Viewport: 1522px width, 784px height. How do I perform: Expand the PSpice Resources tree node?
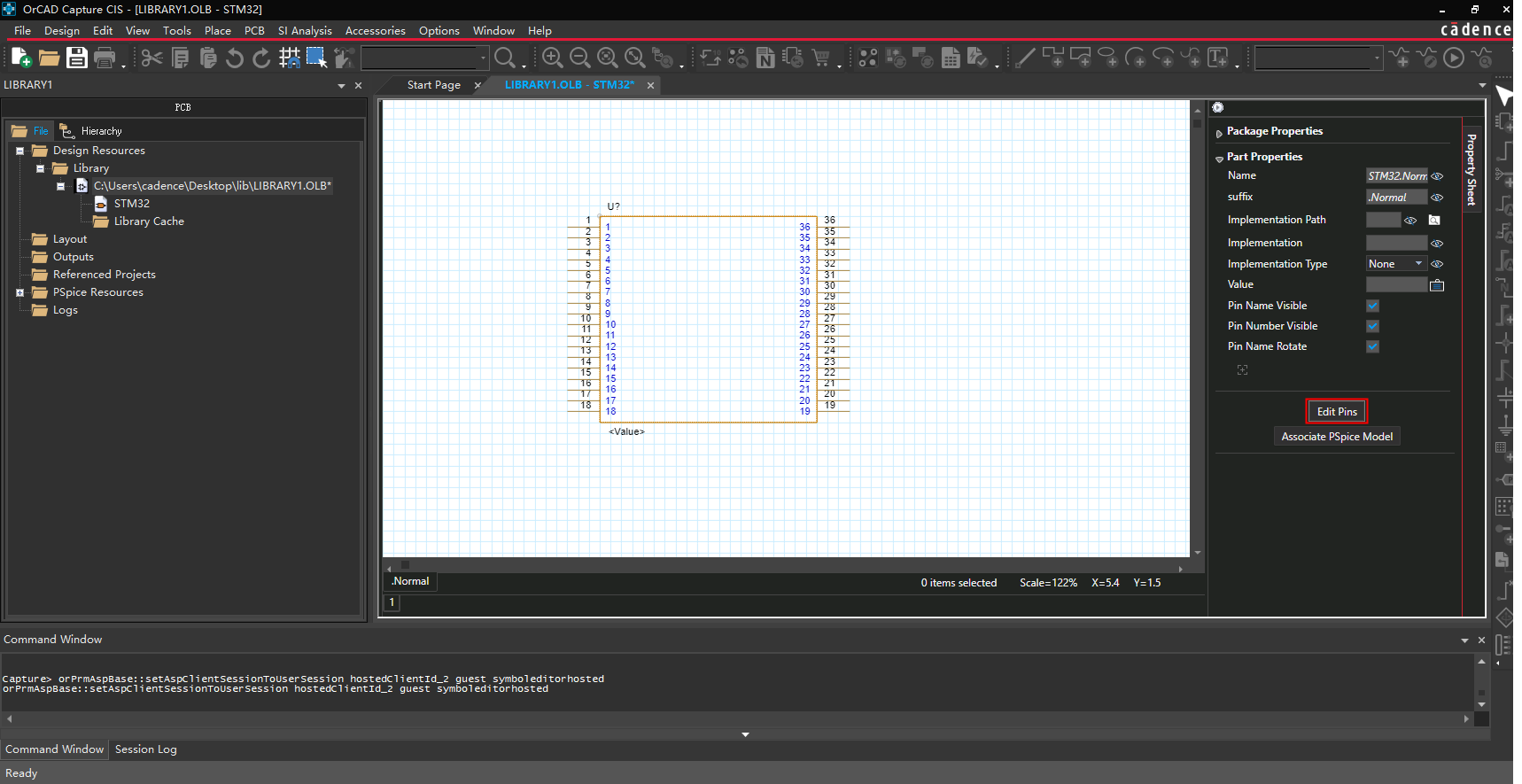(x=19, y=292)
